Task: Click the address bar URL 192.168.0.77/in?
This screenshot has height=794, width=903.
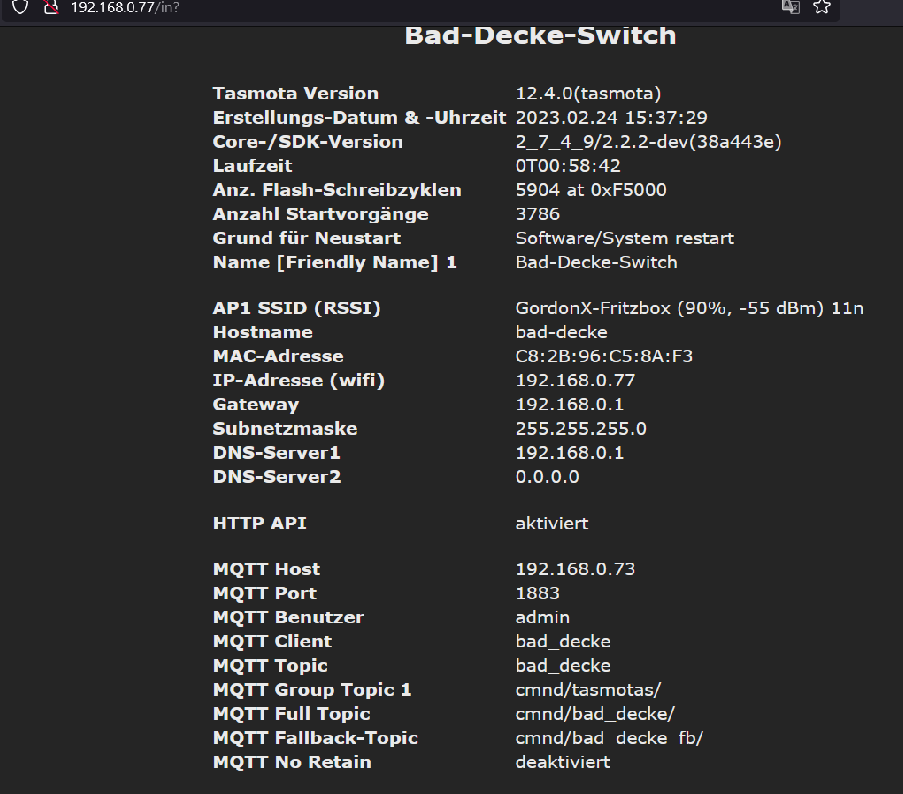Action: [125, 7]
